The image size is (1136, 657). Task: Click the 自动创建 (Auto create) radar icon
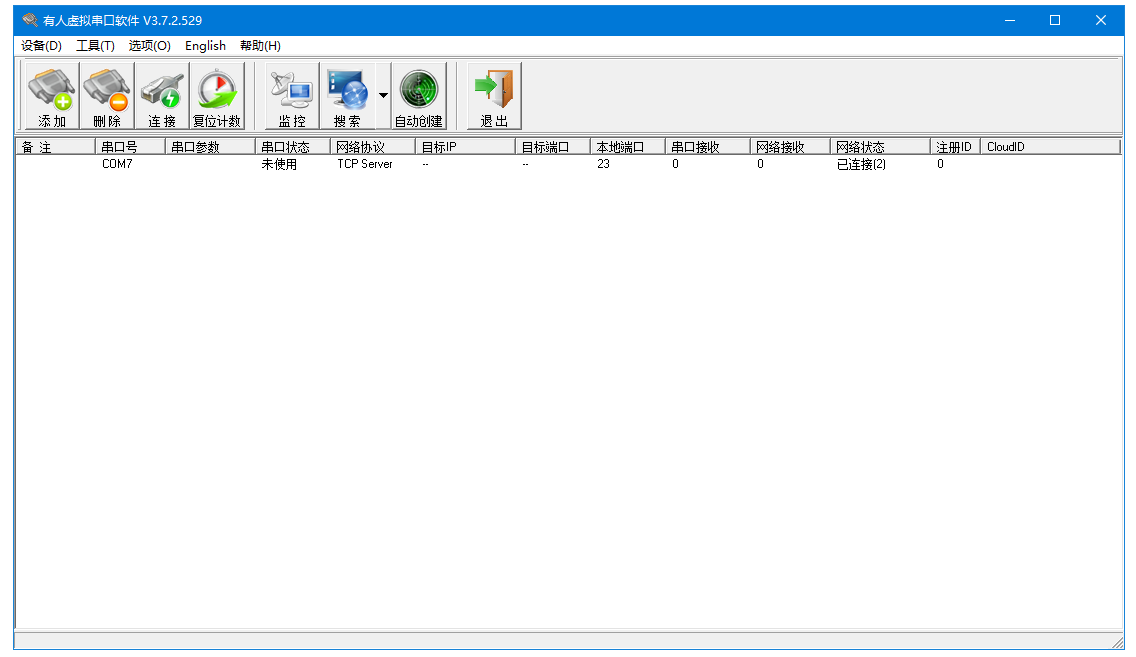pos(419,96)
